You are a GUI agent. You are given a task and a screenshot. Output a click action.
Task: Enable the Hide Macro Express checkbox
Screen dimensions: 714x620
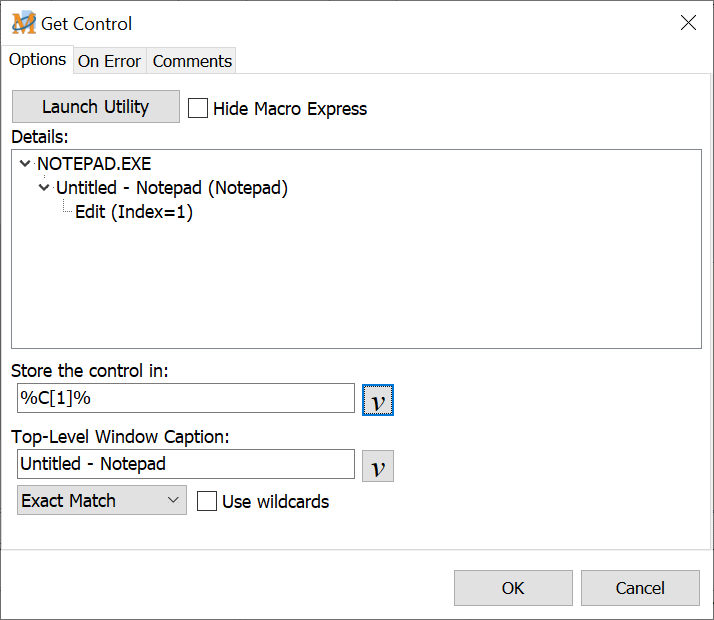[198, 108]
